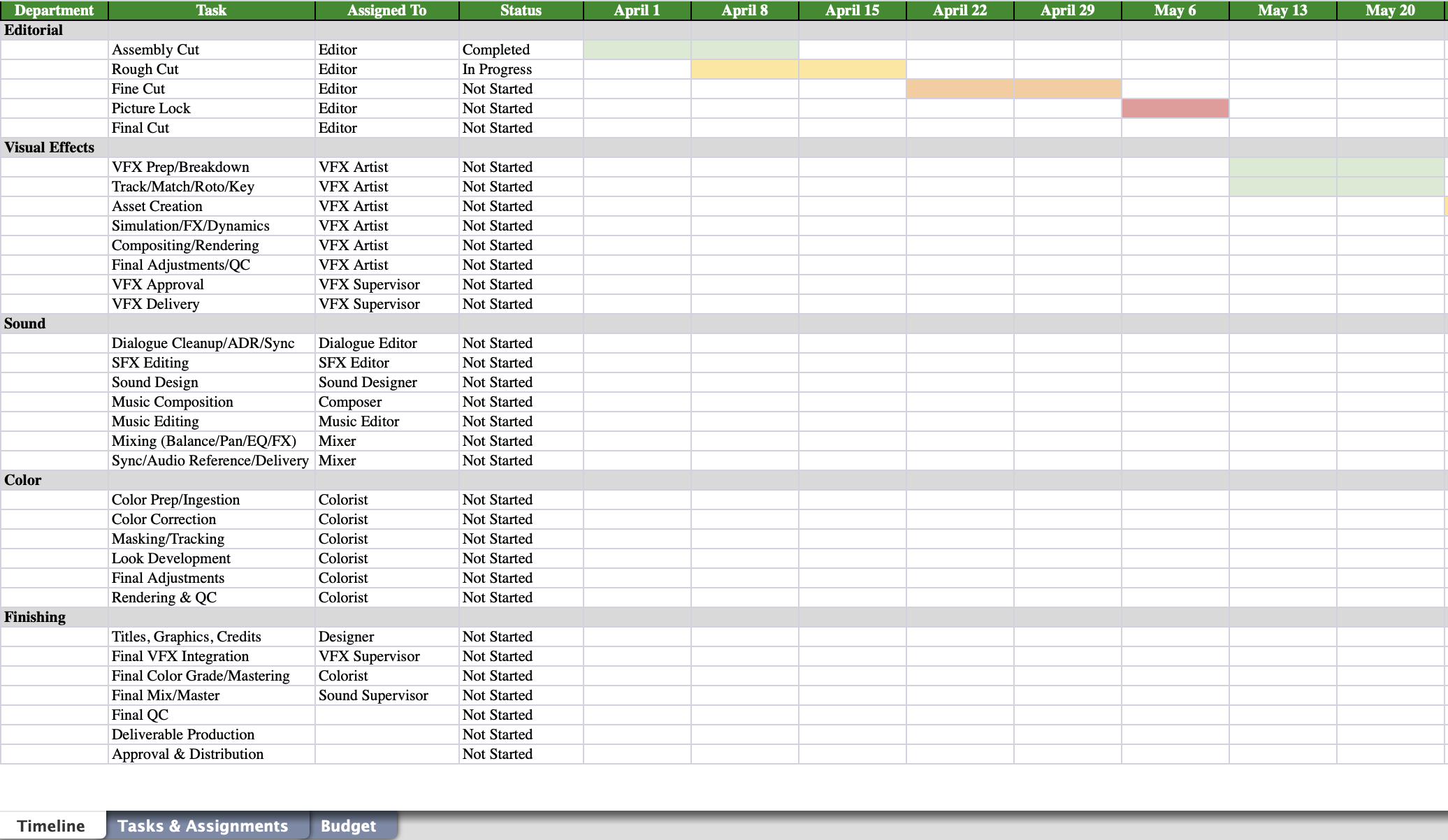Click the Visual Effects section row

click(49, 147)
